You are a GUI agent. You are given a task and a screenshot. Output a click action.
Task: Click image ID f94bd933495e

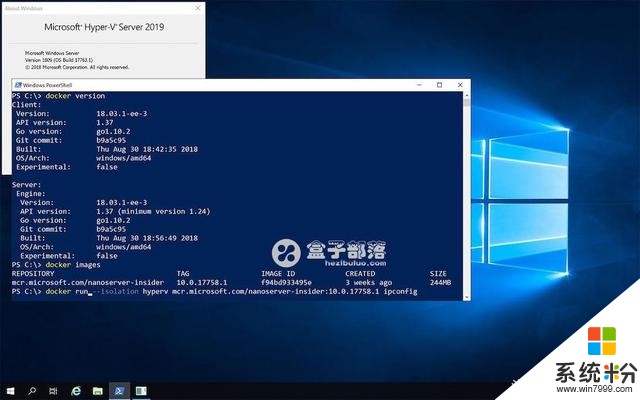coord(286,282)
